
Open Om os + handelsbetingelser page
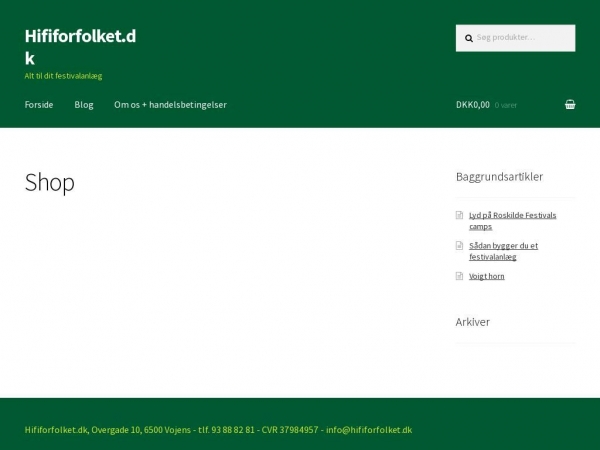point(170,104)
